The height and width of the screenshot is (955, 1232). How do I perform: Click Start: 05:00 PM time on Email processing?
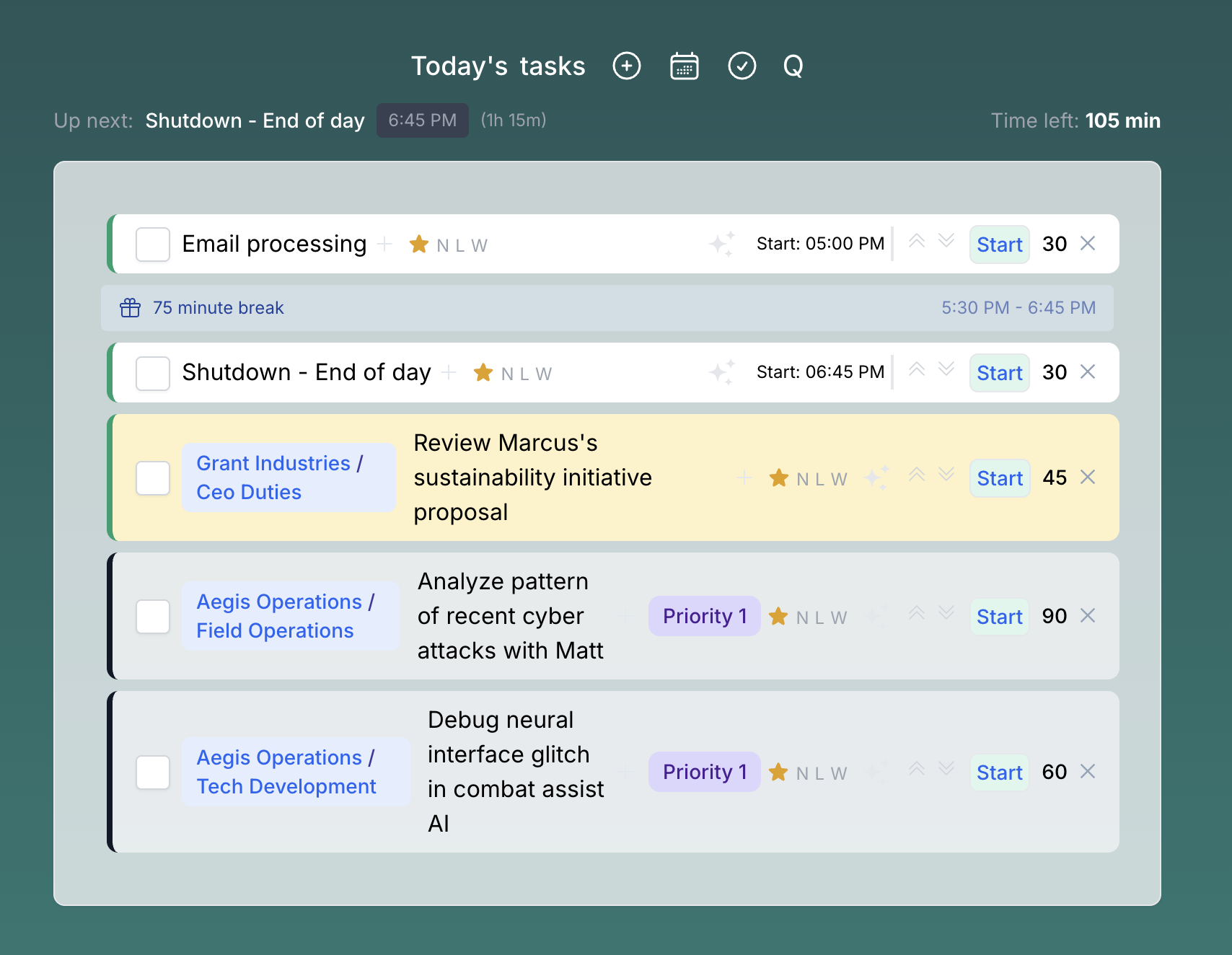(820, 244)
